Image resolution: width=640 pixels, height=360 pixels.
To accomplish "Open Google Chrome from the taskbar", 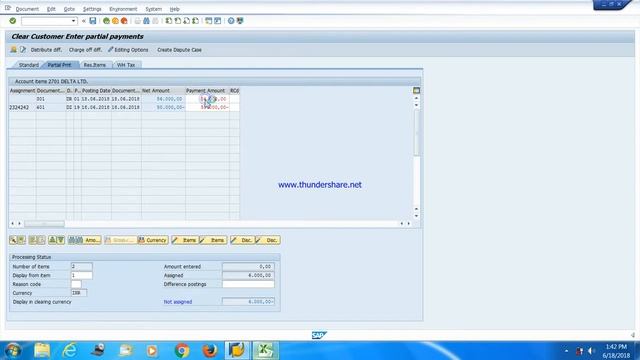I will 182,350.
